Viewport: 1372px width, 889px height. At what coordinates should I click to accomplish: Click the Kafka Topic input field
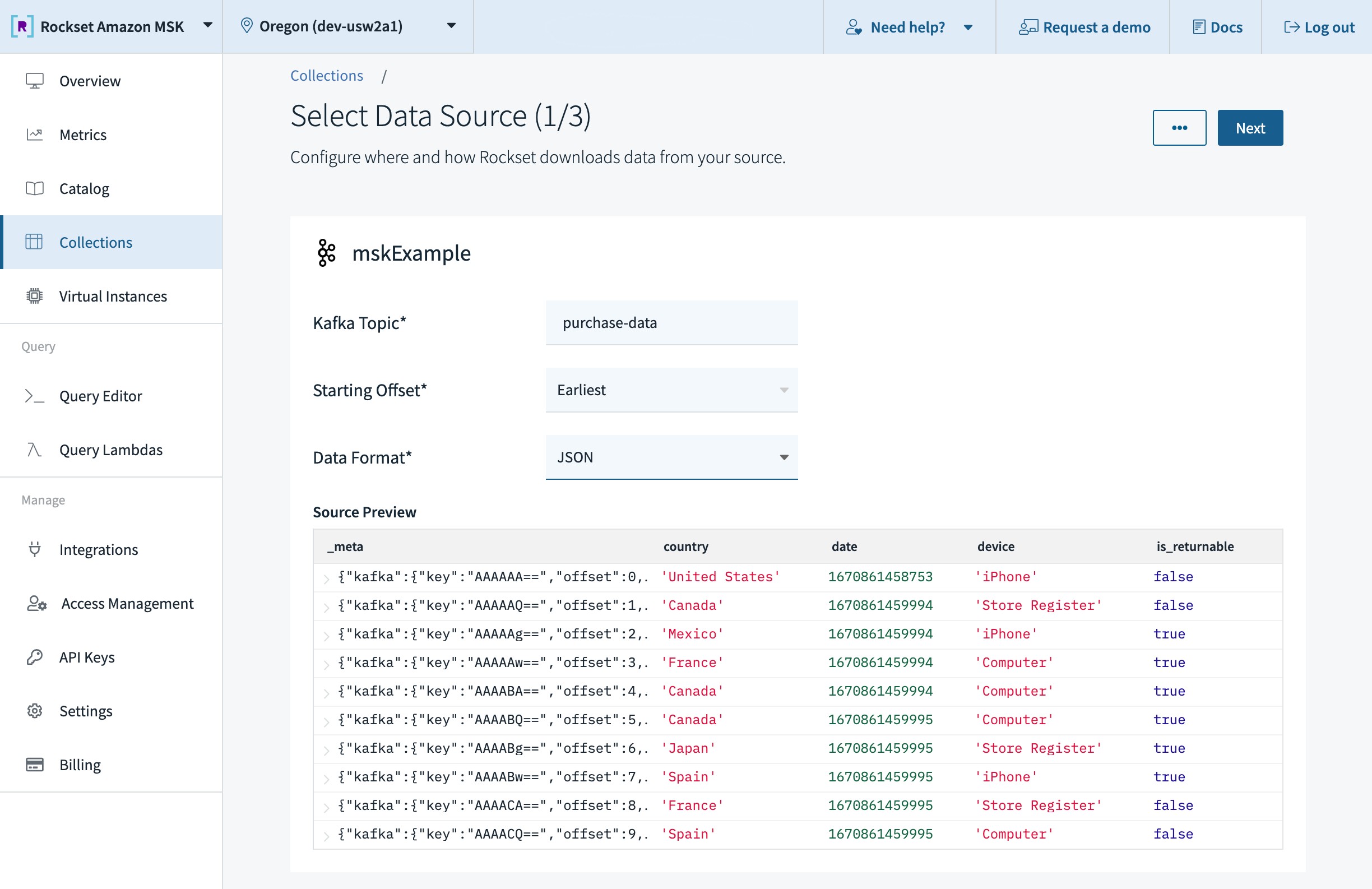point(671,323)
